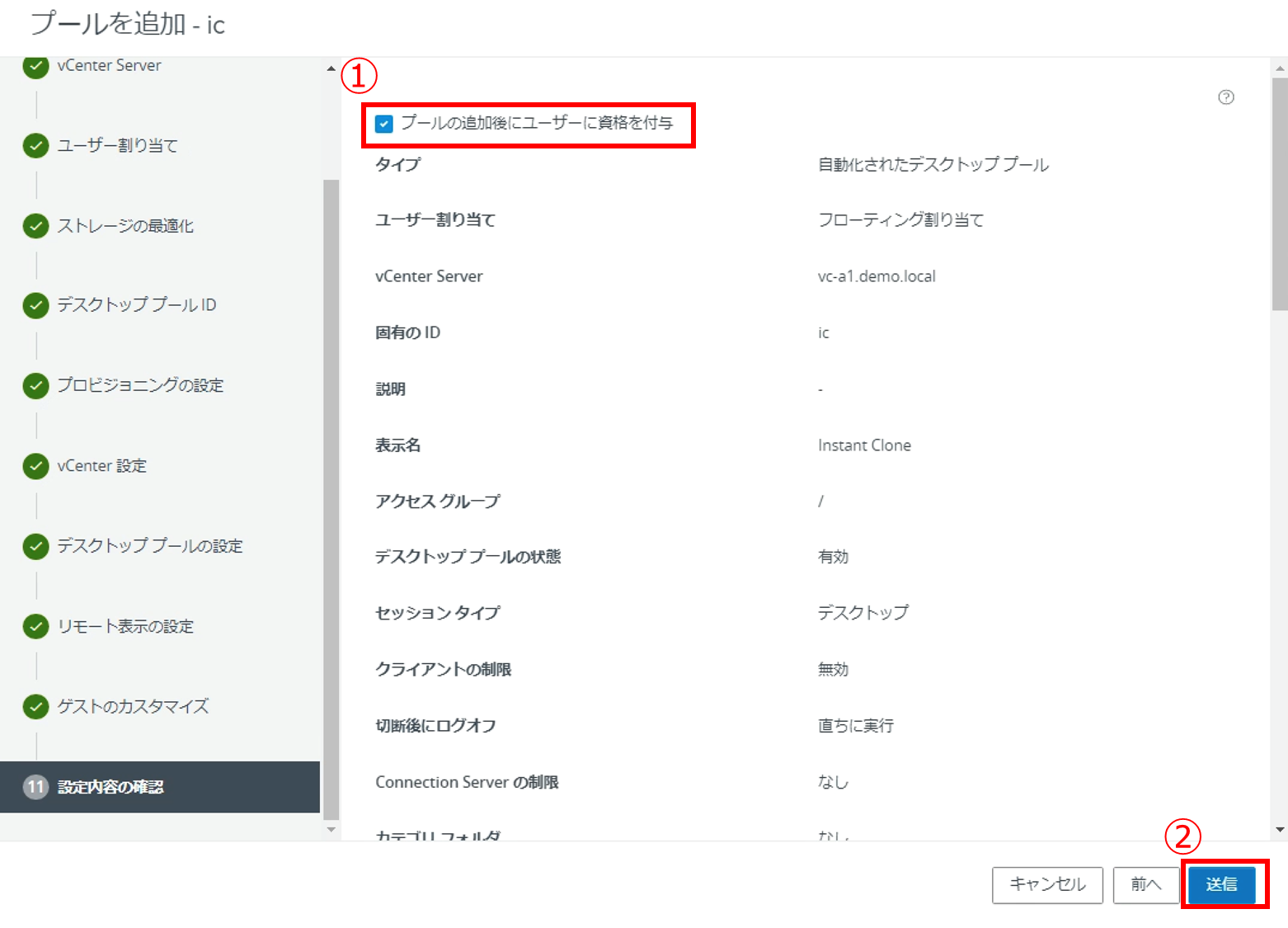Click the キャンセル button

1047,885
